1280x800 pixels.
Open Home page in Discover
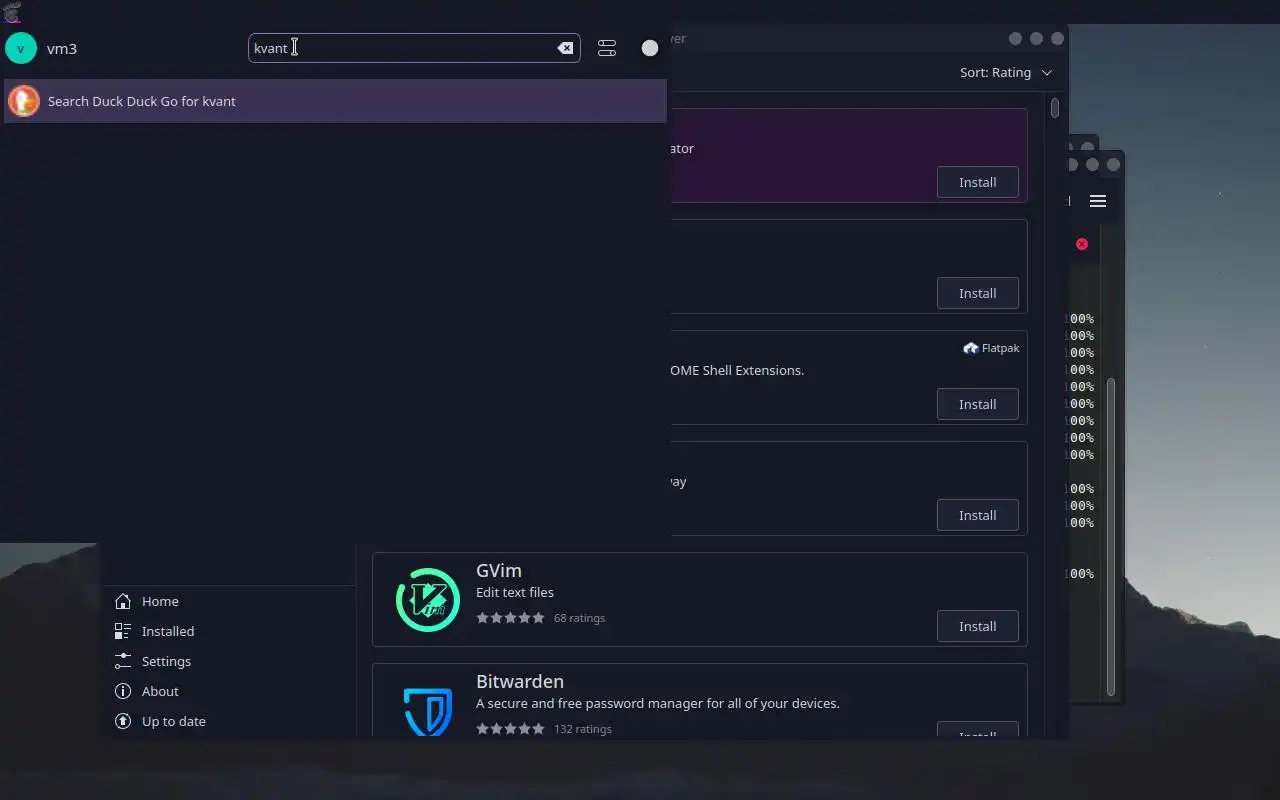pyautogui.click(x=230, y=601)
